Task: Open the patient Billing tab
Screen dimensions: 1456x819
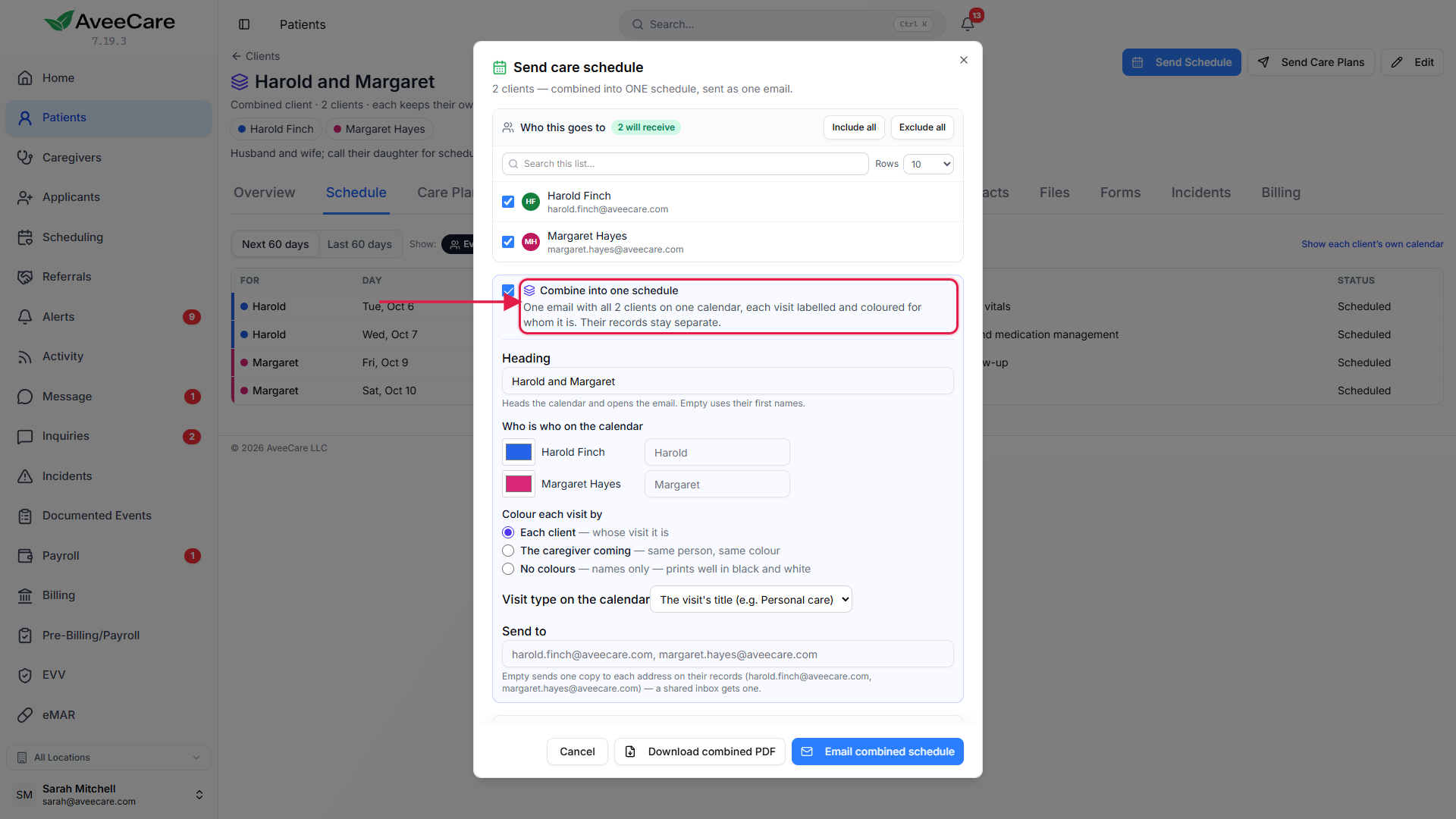Action: coord(1281,193)
